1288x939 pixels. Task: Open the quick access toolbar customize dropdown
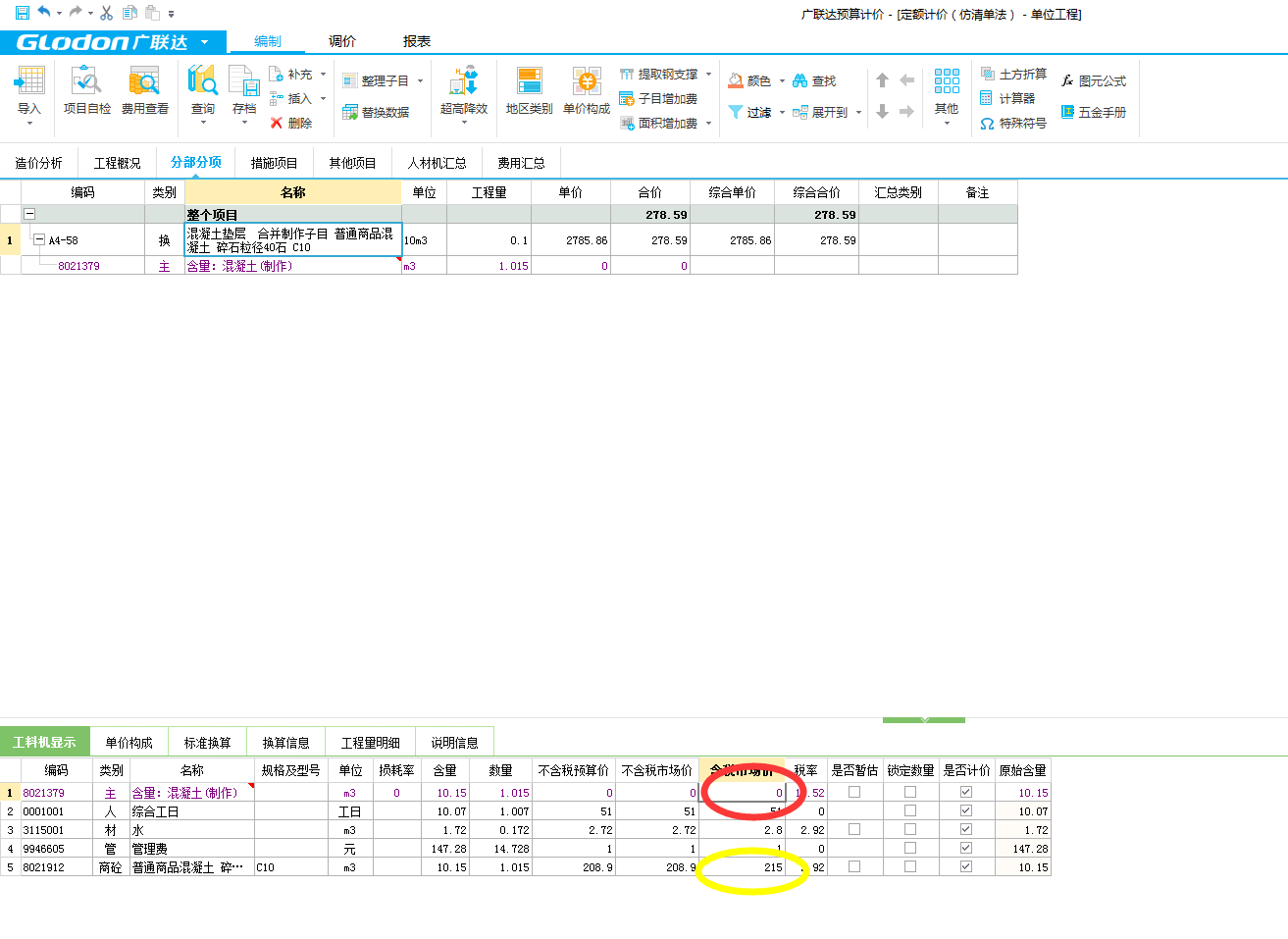pos(171,14)
